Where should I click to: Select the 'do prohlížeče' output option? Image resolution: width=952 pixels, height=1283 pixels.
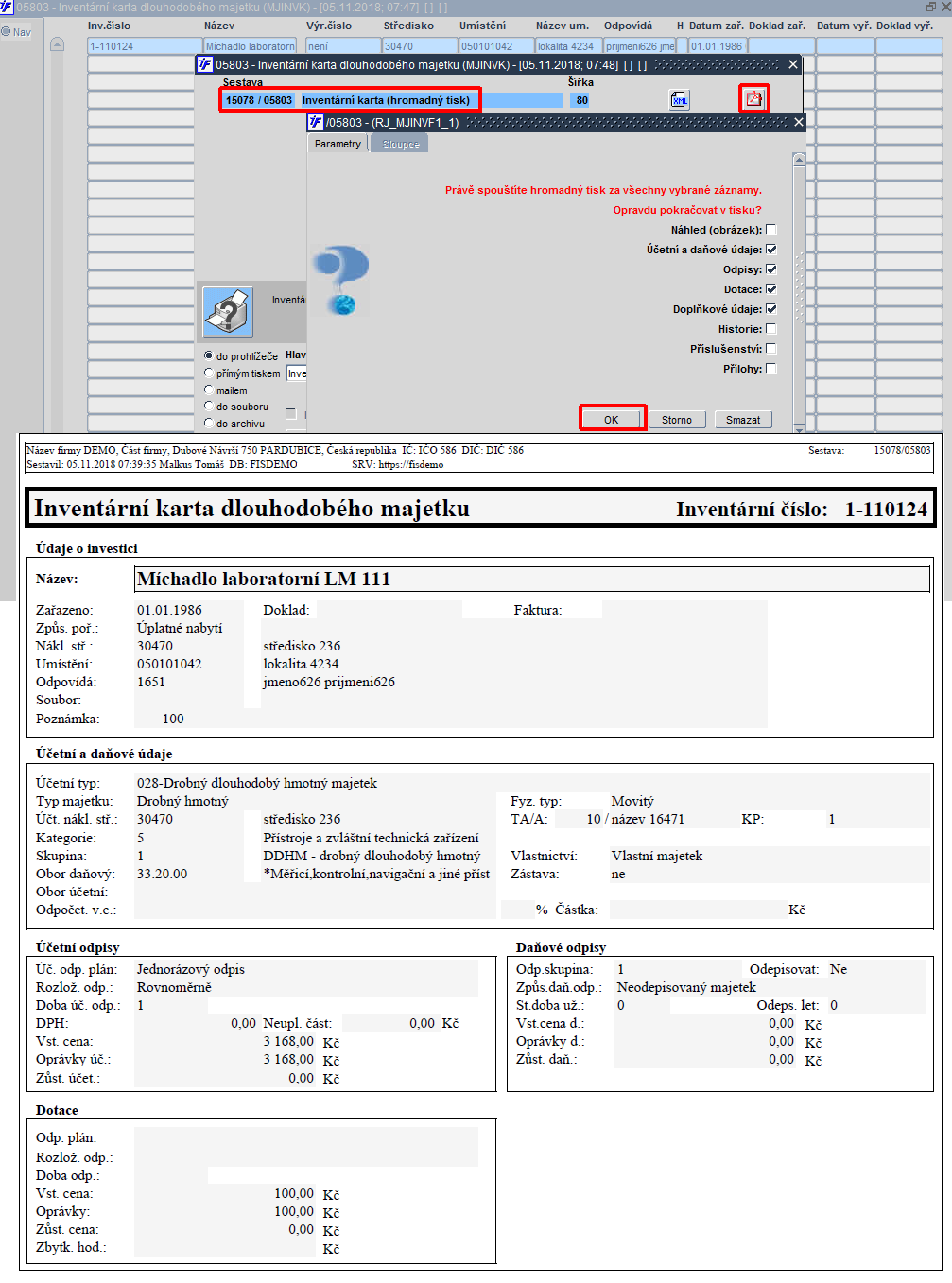[209, 355]
